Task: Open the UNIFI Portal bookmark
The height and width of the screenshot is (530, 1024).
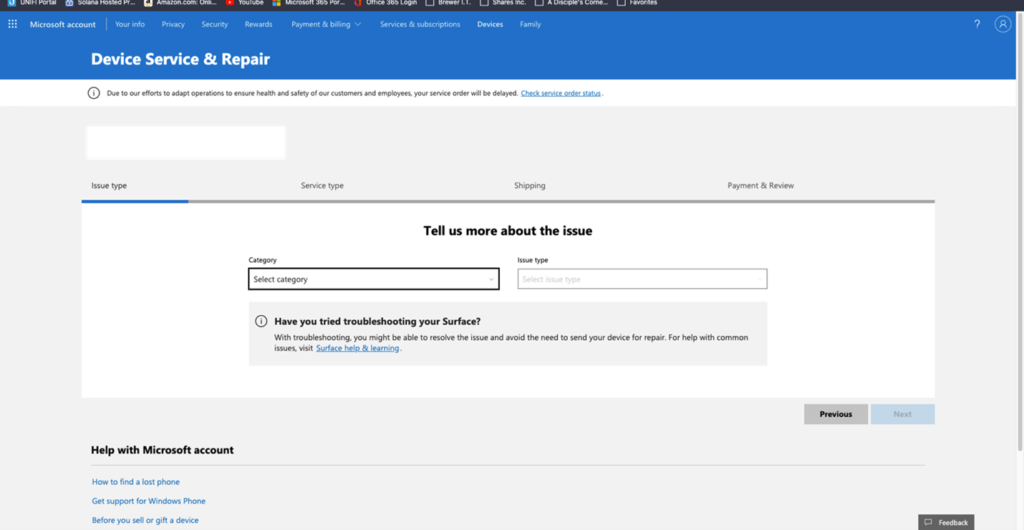Action: [32, 3]
